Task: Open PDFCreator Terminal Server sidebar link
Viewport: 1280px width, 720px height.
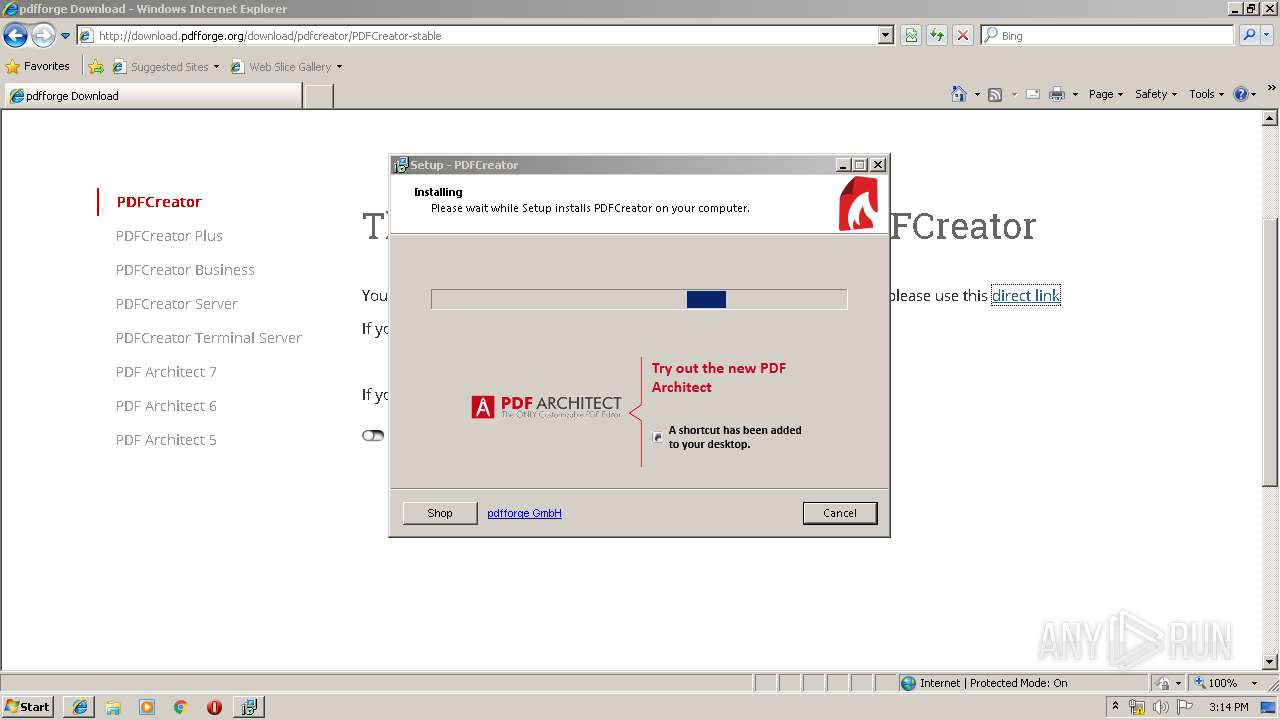Action: 208,338
